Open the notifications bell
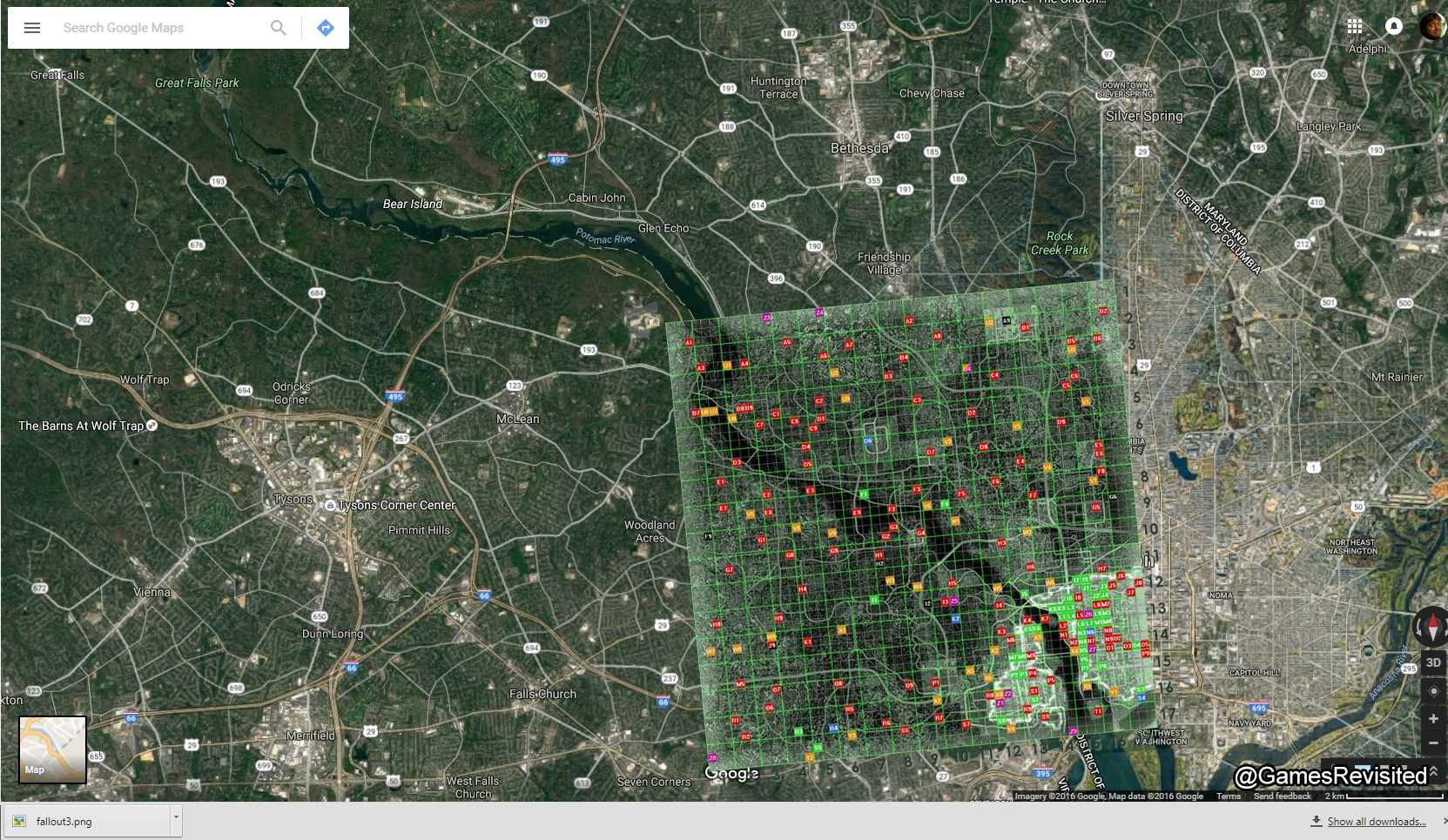This screenshot has width=1448, height=840. (1393, 26)
